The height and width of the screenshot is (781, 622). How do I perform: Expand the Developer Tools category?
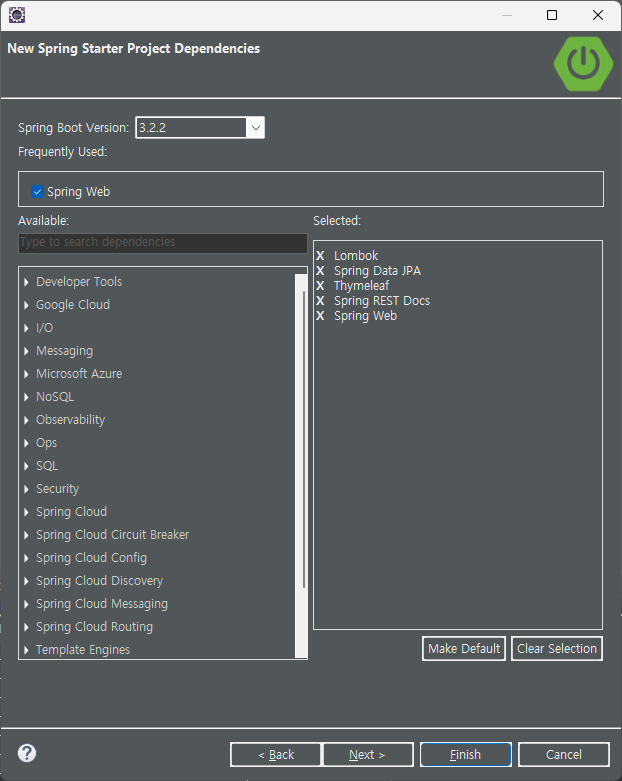click(x=26, y=282)
